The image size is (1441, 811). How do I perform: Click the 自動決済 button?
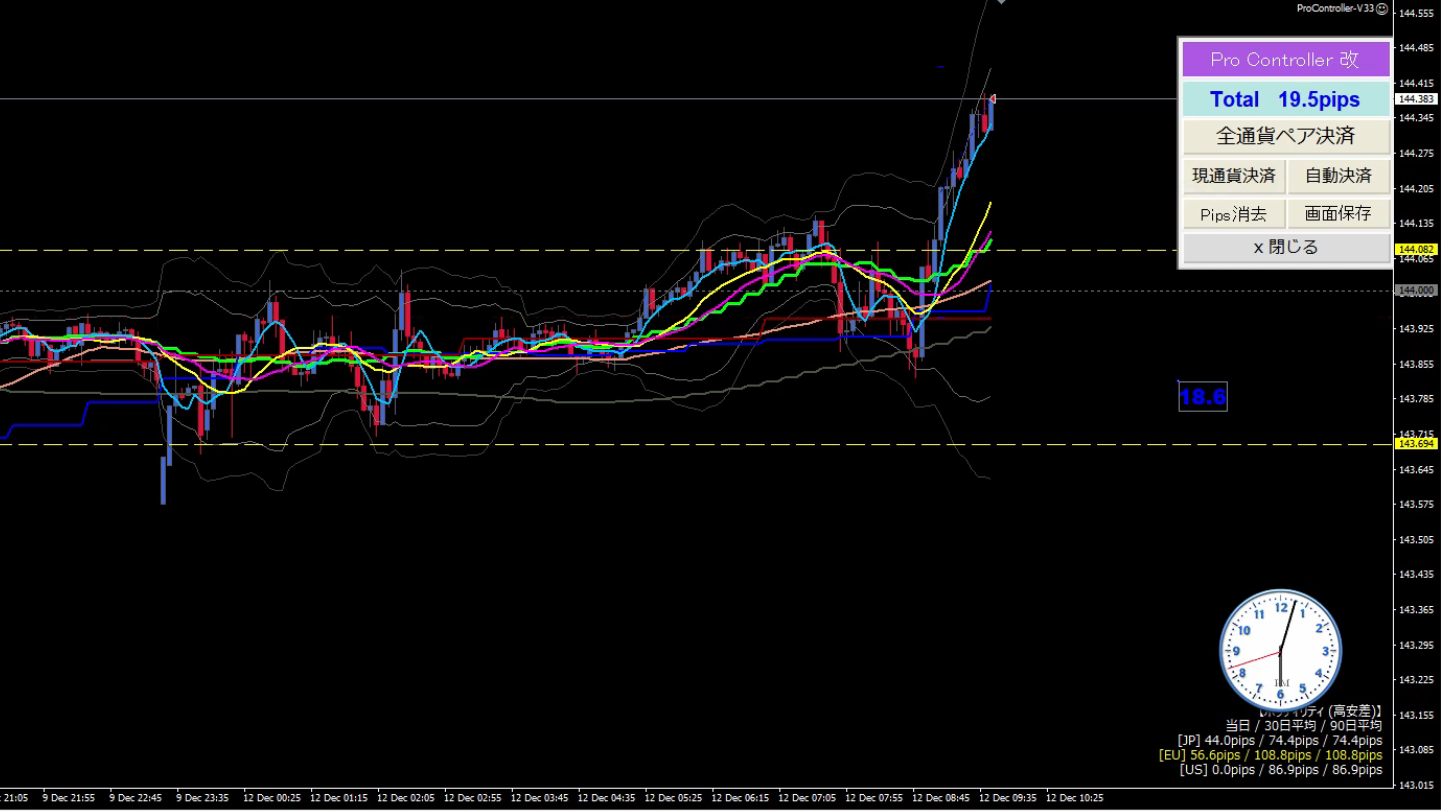tap(1339, 176)
